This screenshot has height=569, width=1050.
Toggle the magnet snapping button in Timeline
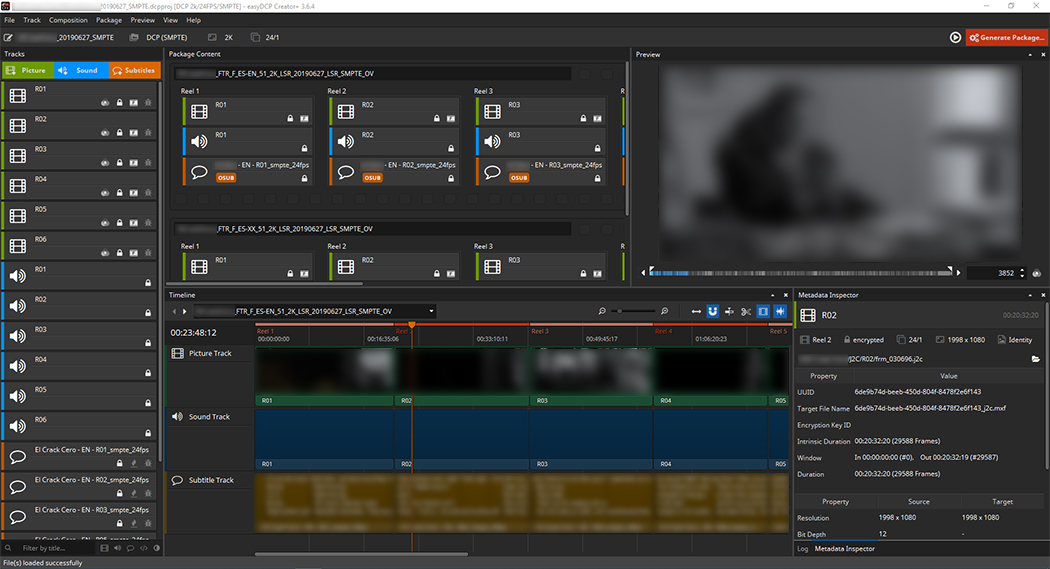(713, 311)
